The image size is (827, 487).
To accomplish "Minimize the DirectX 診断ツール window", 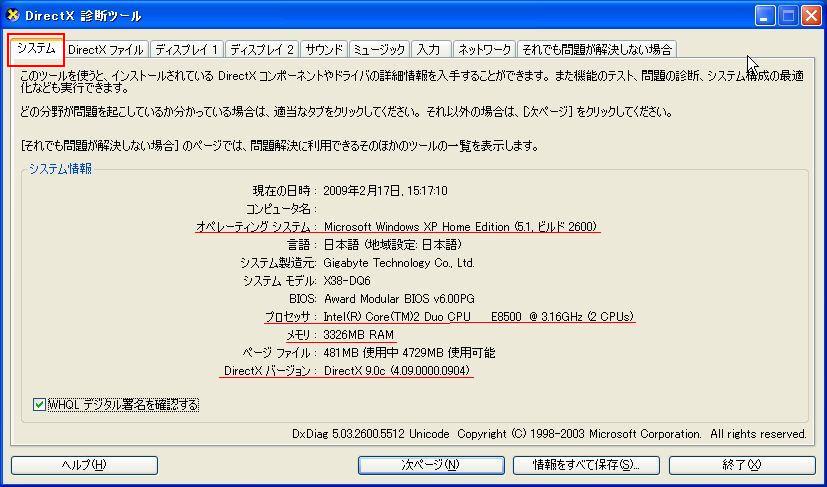I will pyautogui.click(x=765, y=16).
